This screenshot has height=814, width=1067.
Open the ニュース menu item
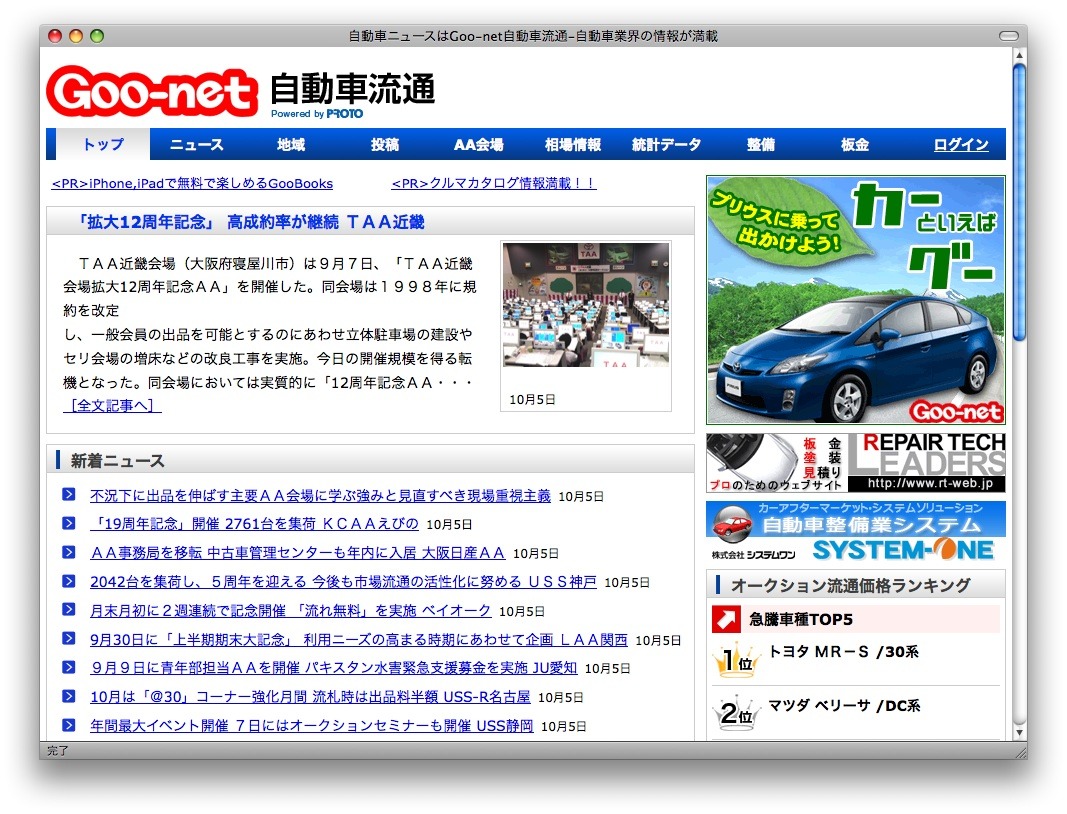(x=197, y=144)
